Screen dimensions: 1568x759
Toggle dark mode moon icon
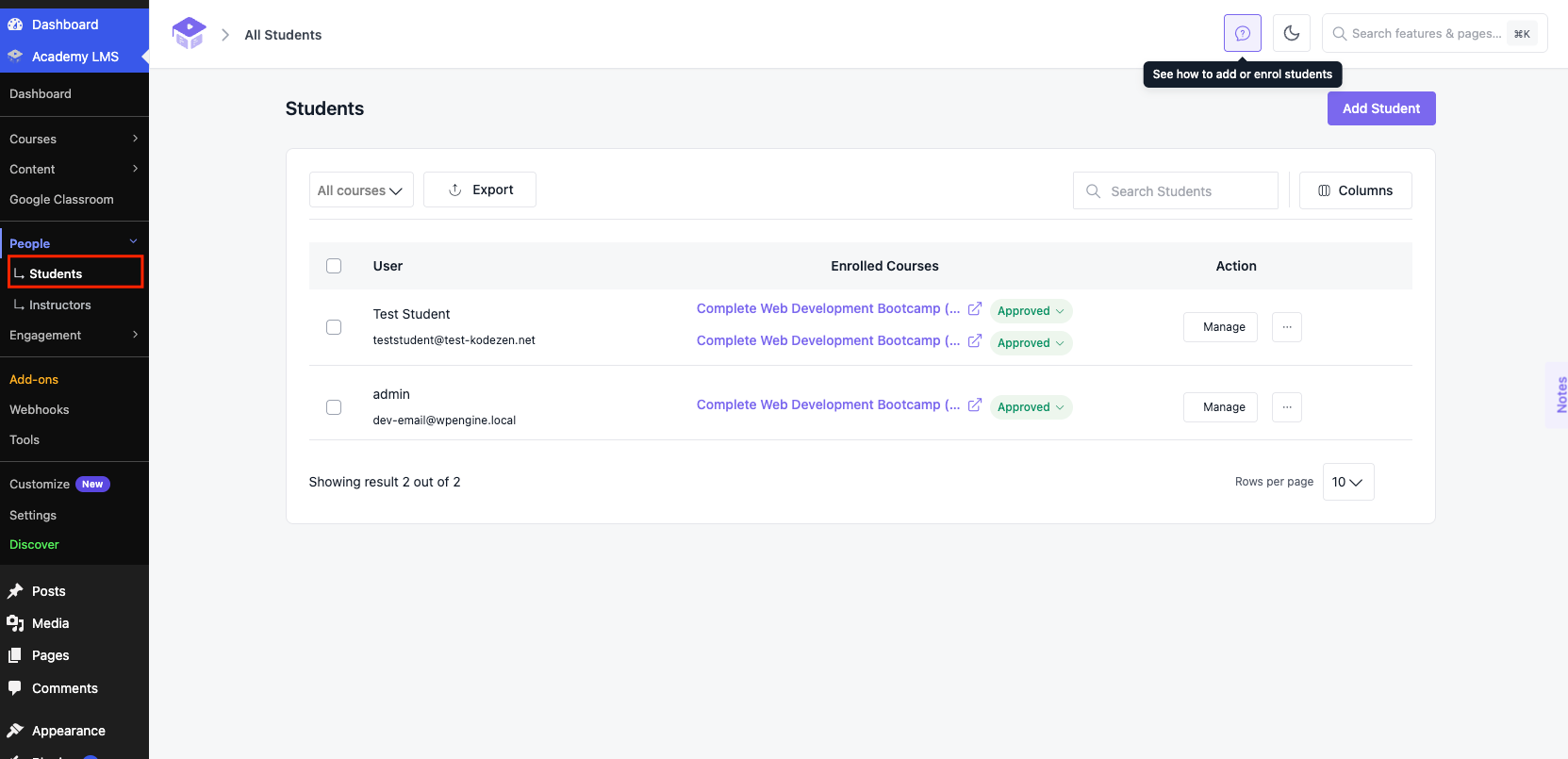pyautogui.click(x=1292, y=33)
